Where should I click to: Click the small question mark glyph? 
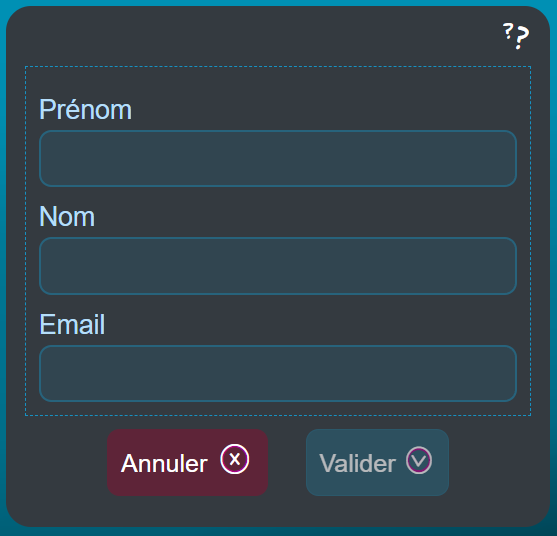pos(508,31)
